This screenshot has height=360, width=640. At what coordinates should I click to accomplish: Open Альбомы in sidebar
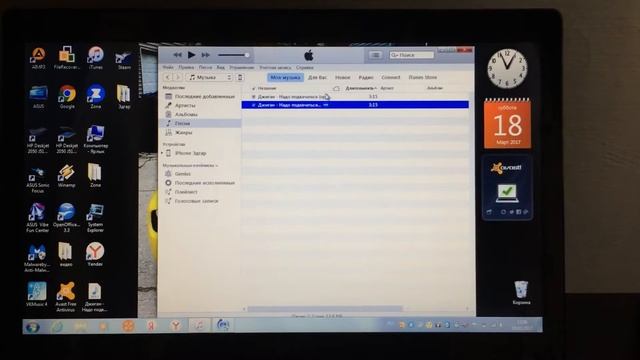[x=200, y=114]
